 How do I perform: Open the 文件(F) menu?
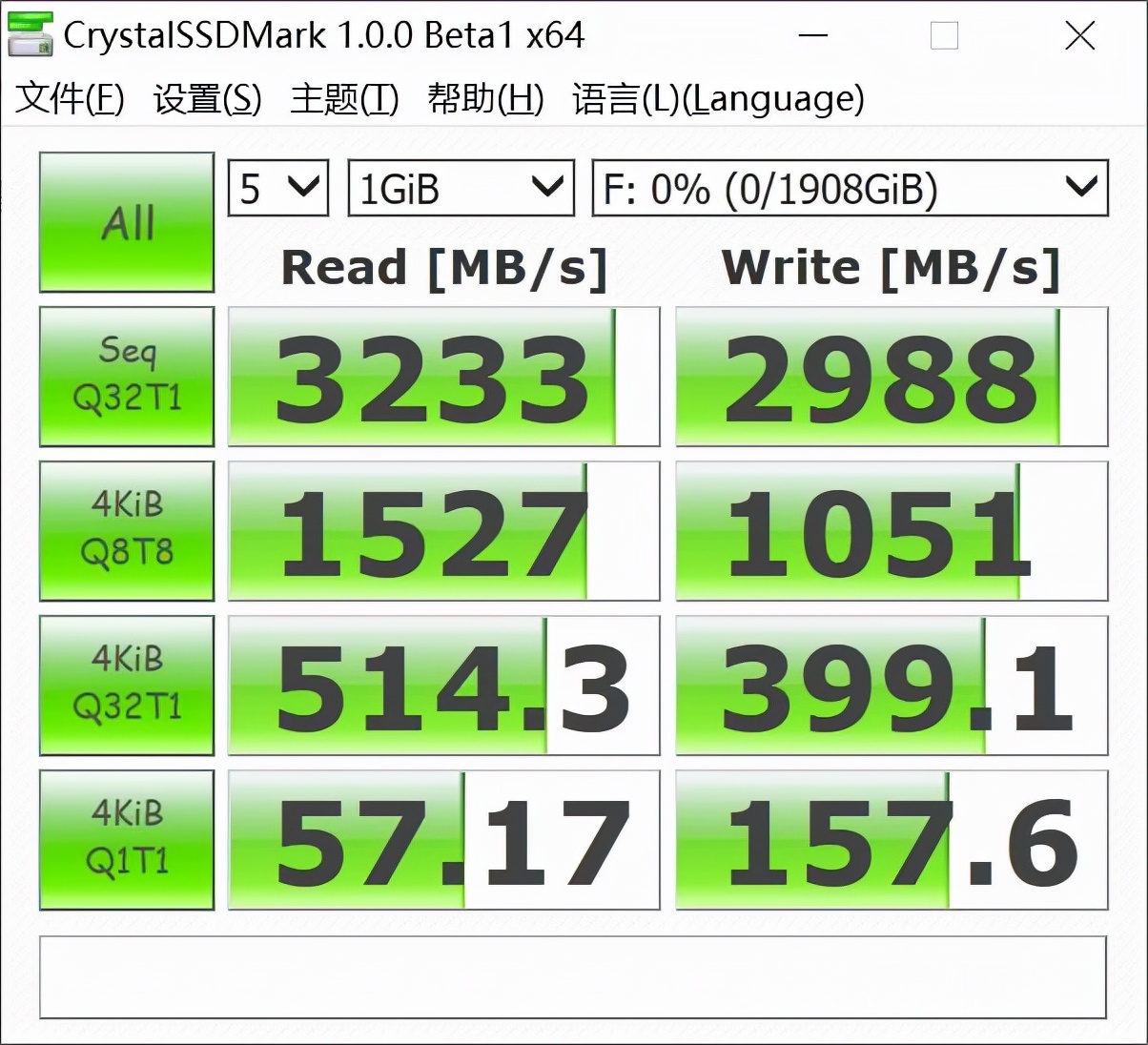71,98
